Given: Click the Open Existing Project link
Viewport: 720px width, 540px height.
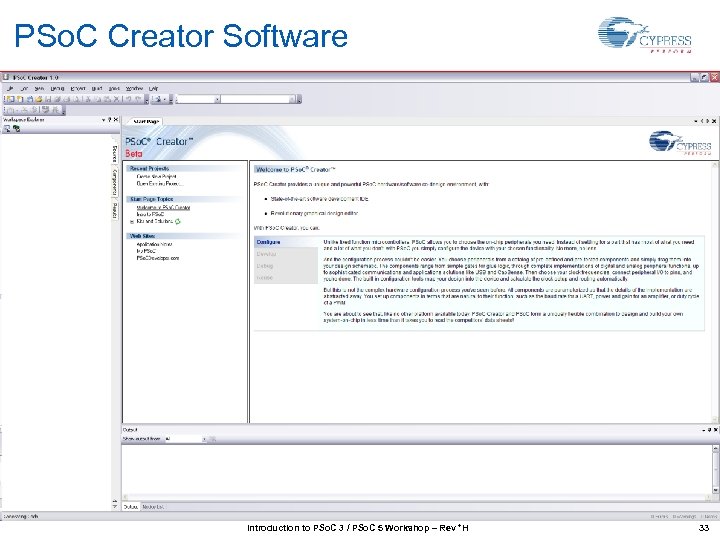Looking at the screenshot, I should click(159, 184).
